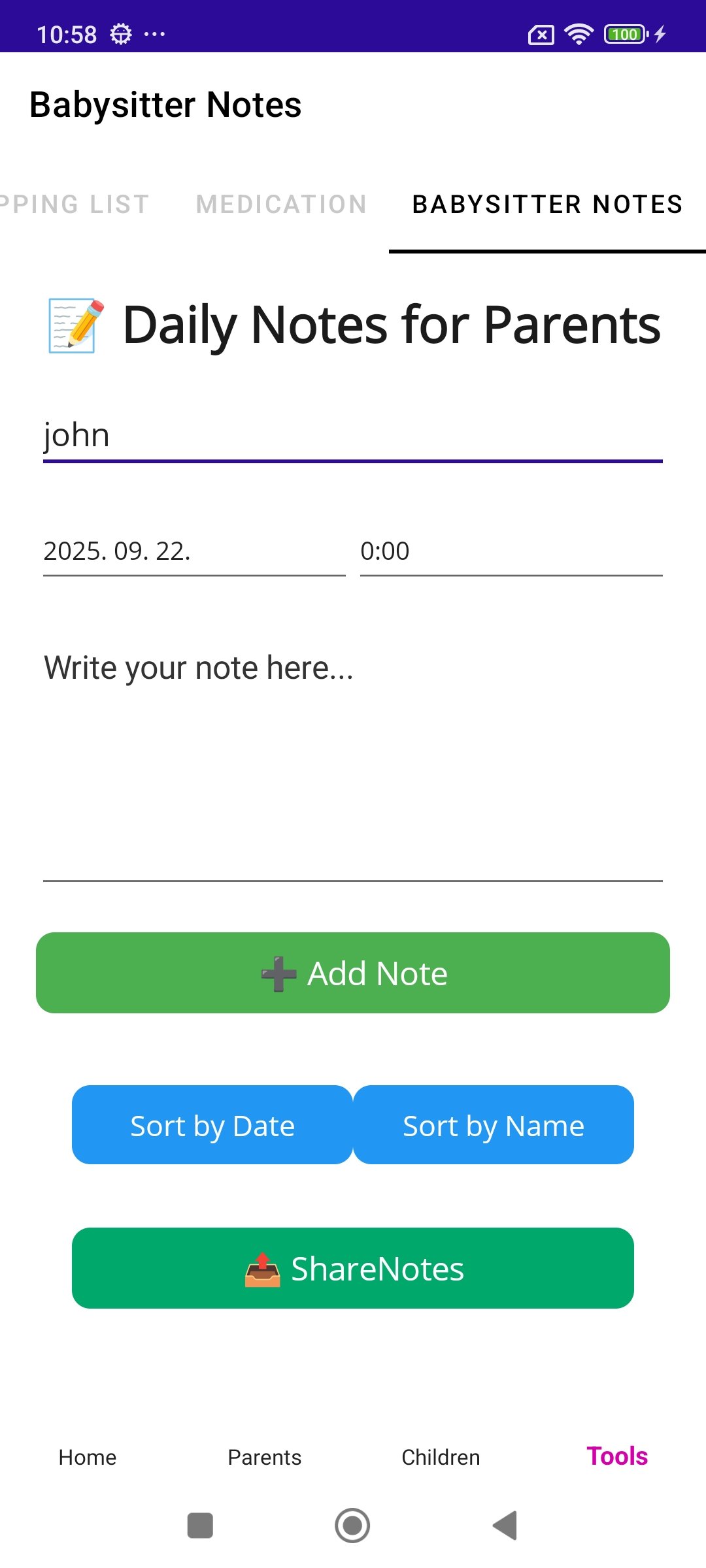Focus the name field containing john

pyautogui.click(x=353, y=435)
